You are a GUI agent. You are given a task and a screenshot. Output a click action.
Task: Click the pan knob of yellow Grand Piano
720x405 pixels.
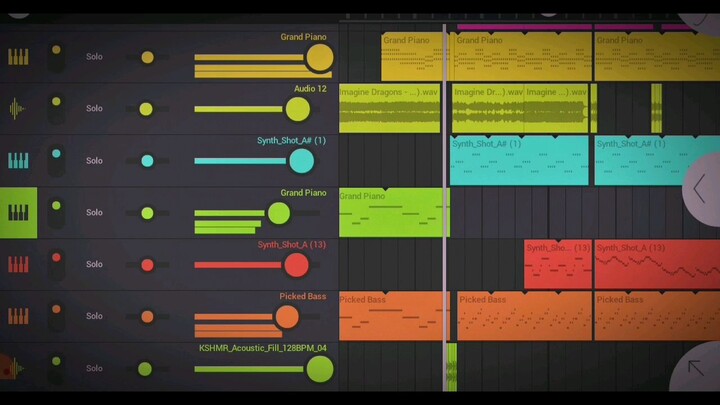click(147, 57)
